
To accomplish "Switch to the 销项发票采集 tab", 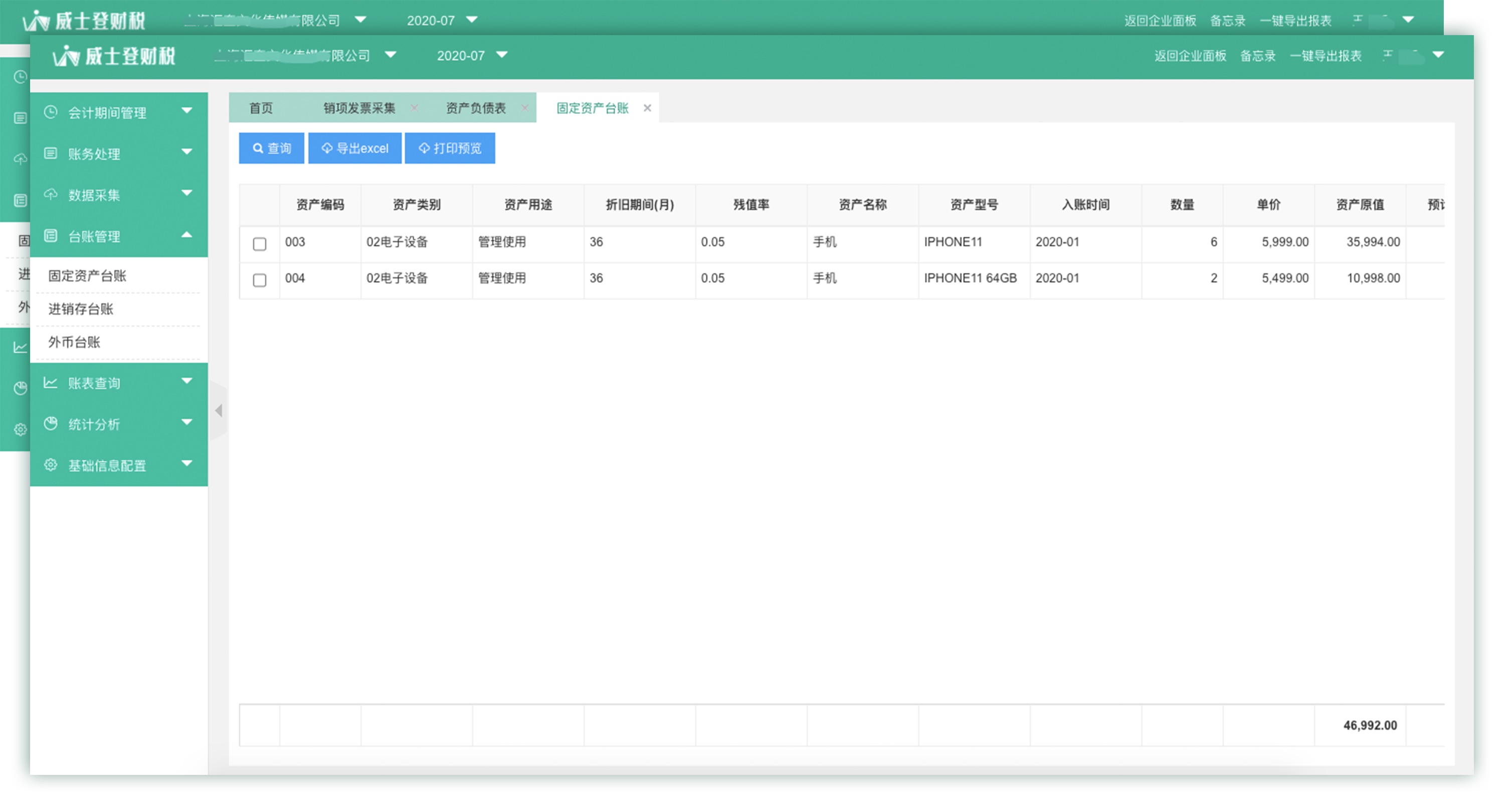I will click(359, 108).
